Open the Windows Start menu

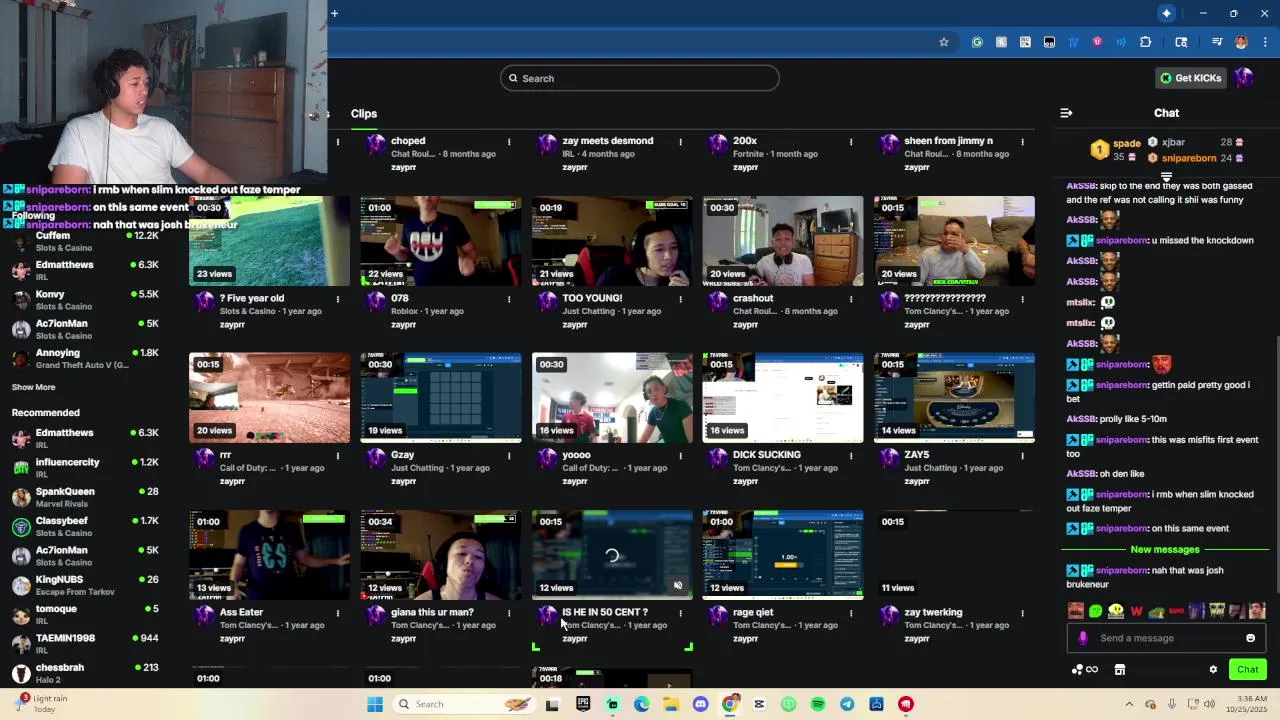pyautogui.click(x=375, y=704)
